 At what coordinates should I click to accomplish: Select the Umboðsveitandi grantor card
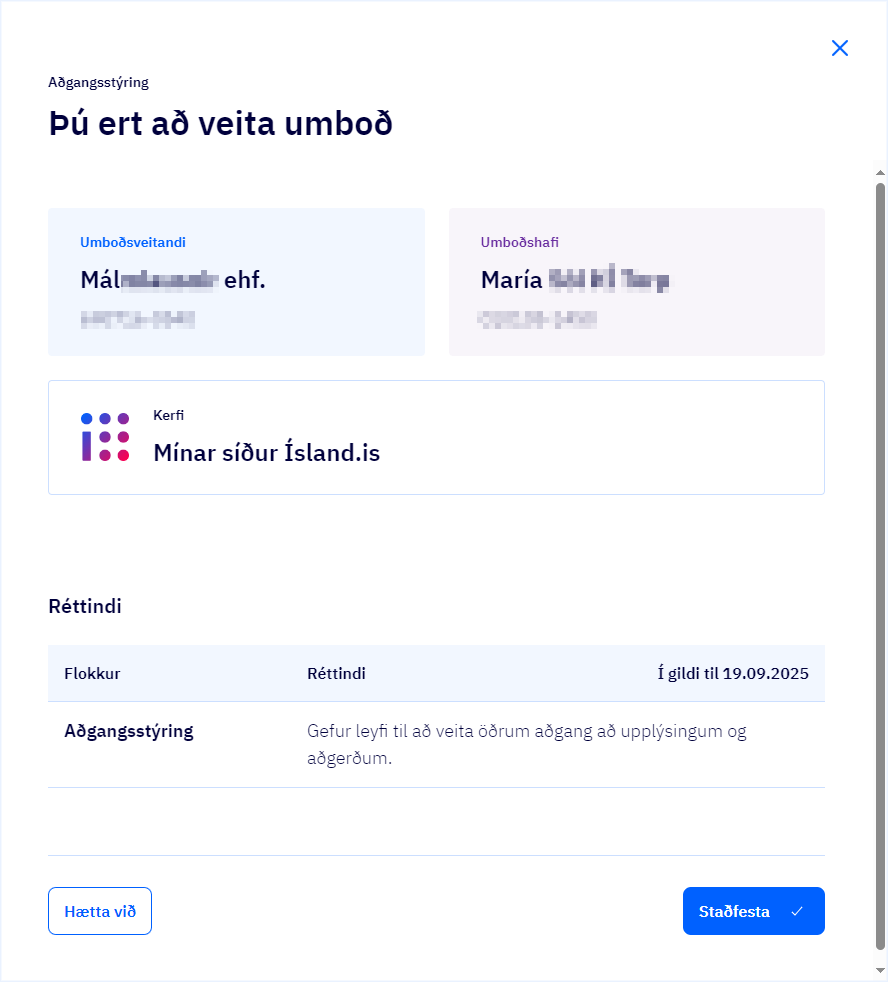(236, 282)
